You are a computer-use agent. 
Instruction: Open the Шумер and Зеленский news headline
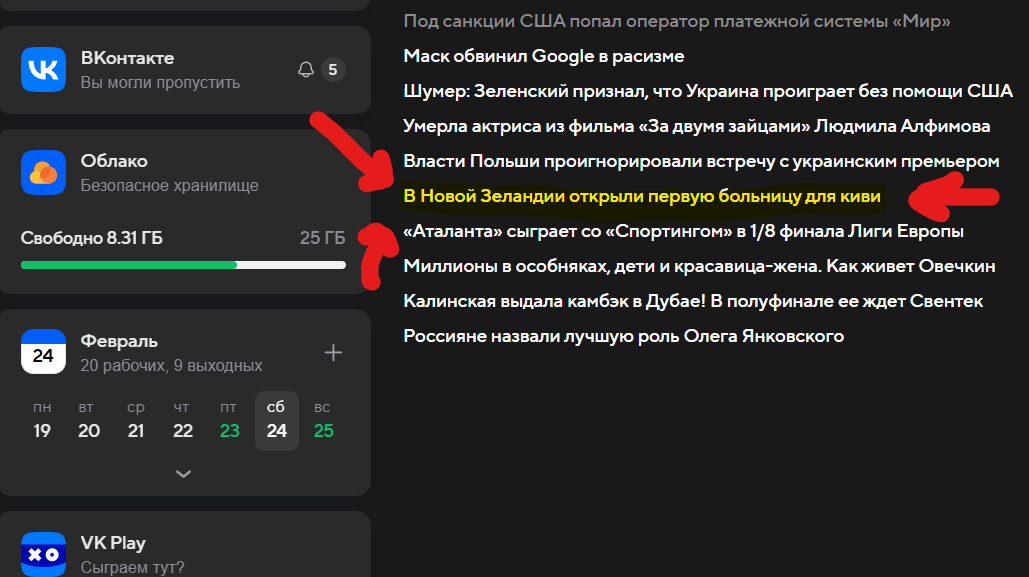coord(708,91)
